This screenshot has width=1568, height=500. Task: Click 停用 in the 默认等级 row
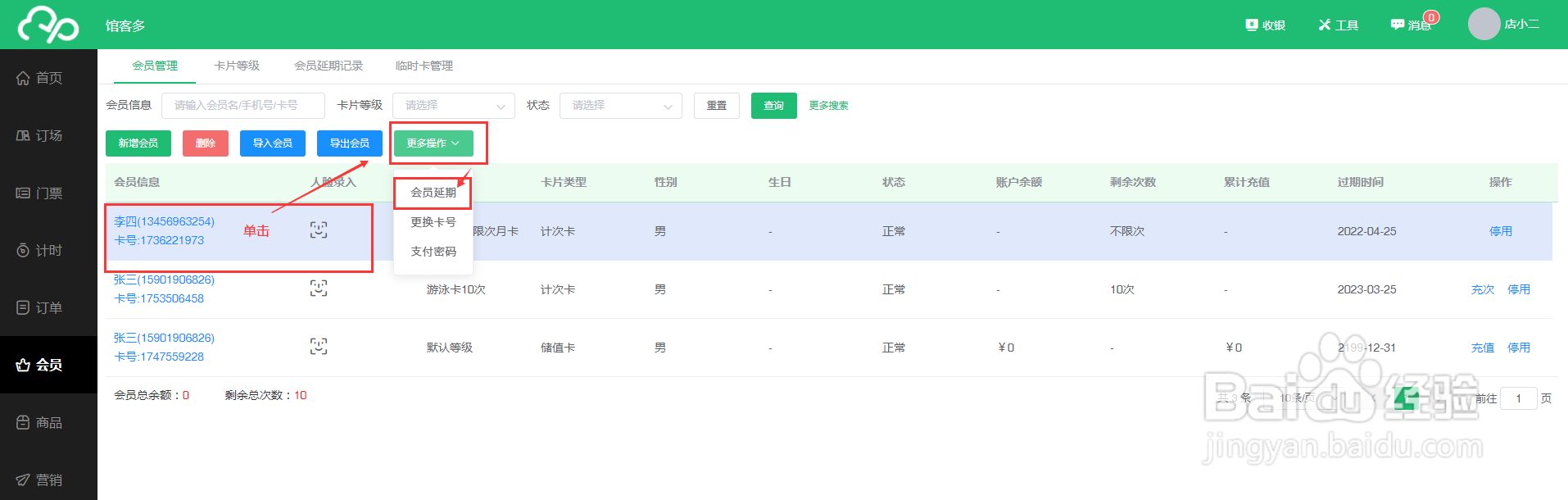(x=1519, y=348)
